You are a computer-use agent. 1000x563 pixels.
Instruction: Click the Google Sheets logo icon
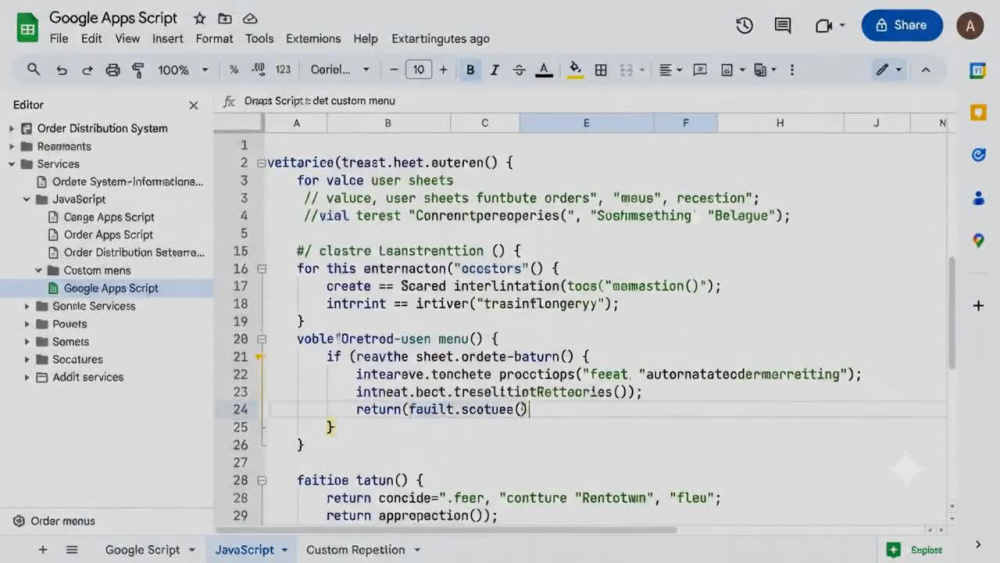click(27, 27)
